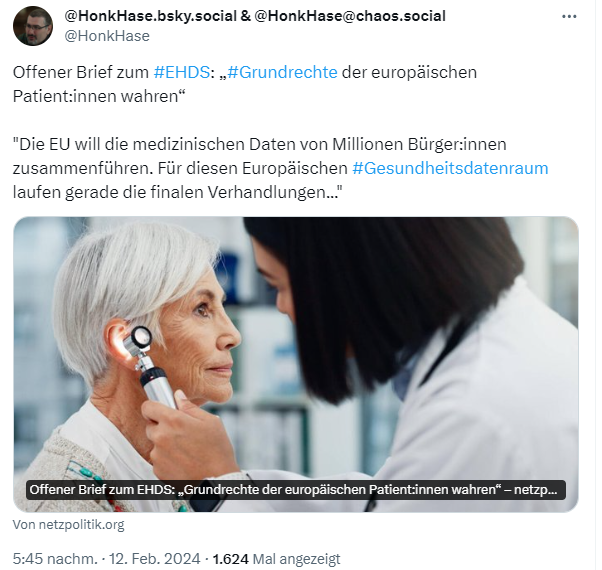
Task: Open the #EHDS hashtag
Action: [182, 72]
